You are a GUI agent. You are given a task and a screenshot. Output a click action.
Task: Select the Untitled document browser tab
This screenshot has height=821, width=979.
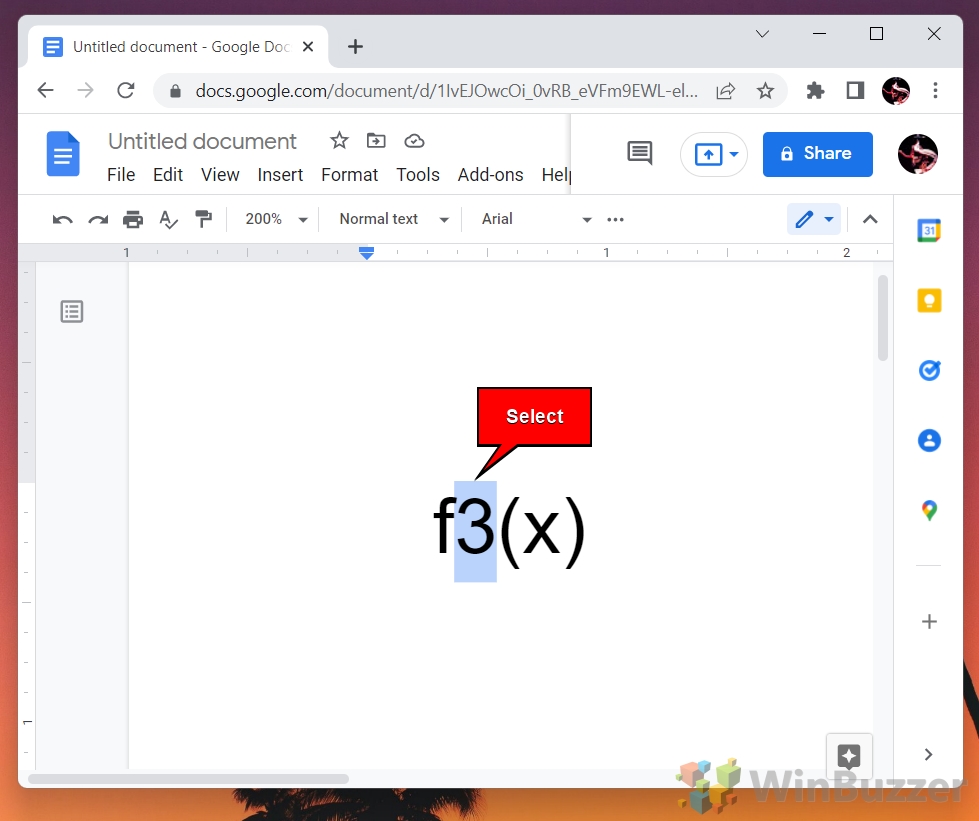click(x=179, y=47)
